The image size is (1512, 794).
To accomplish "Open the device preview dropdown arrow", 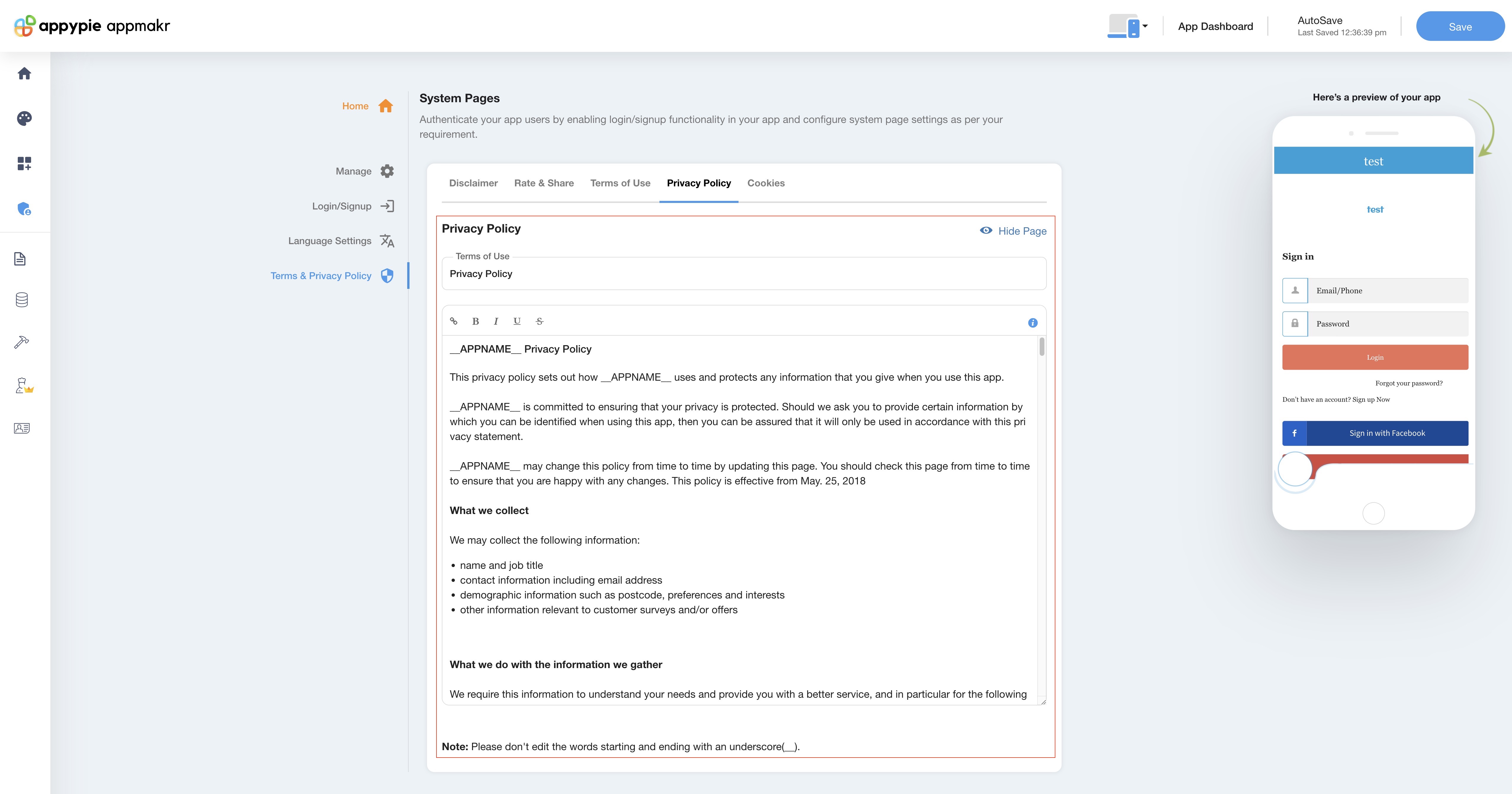I will pyautogui.click(x=1145, y=26).
